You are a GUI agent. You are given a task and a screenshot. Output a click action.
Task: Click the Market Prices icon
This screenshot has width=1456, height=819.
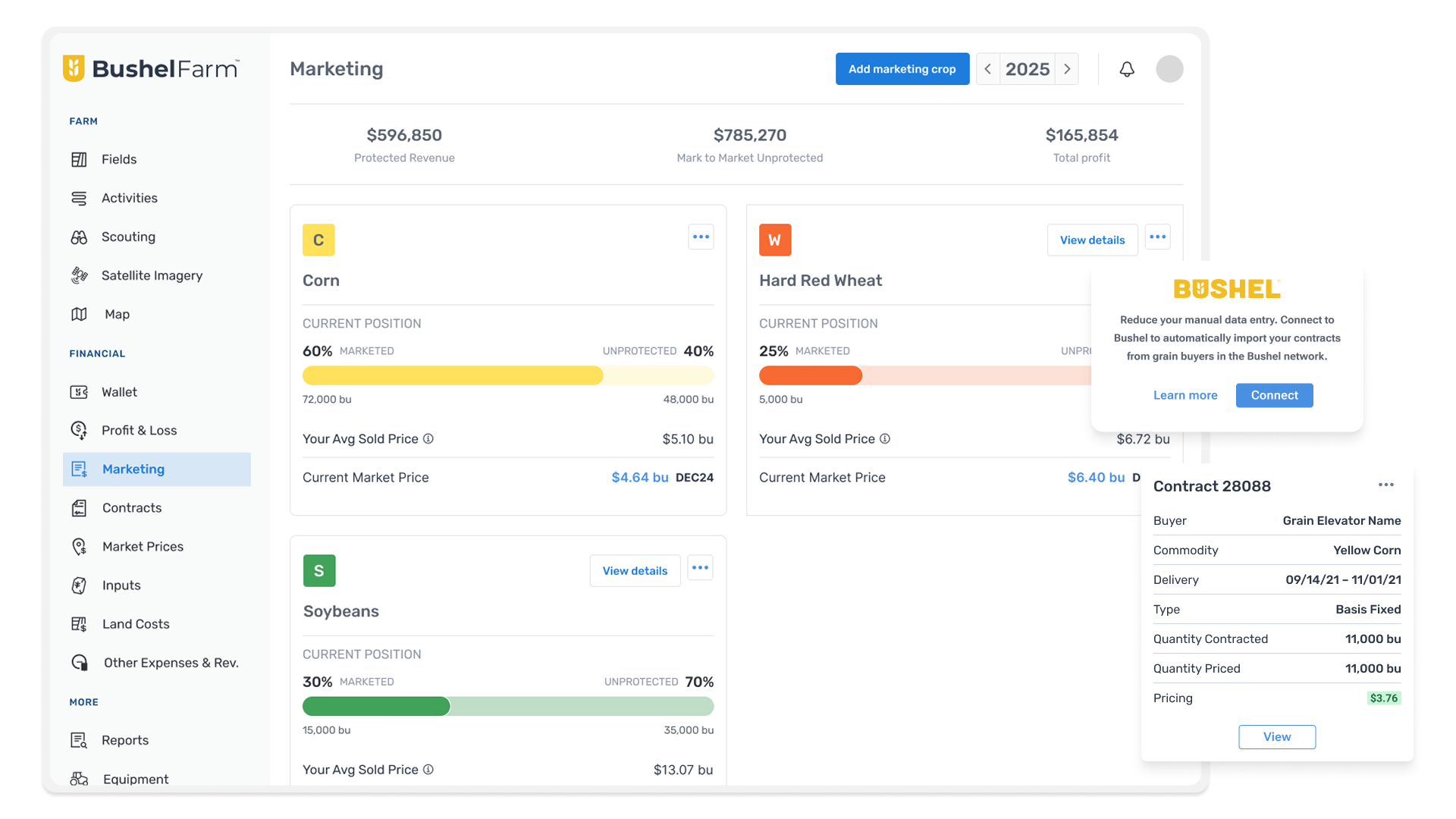tap(79, 547)
